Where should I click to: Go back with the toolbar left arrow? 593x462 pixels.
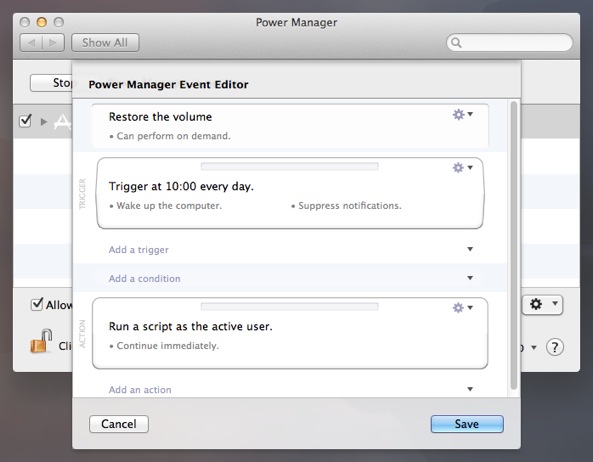tap(32, 43)
